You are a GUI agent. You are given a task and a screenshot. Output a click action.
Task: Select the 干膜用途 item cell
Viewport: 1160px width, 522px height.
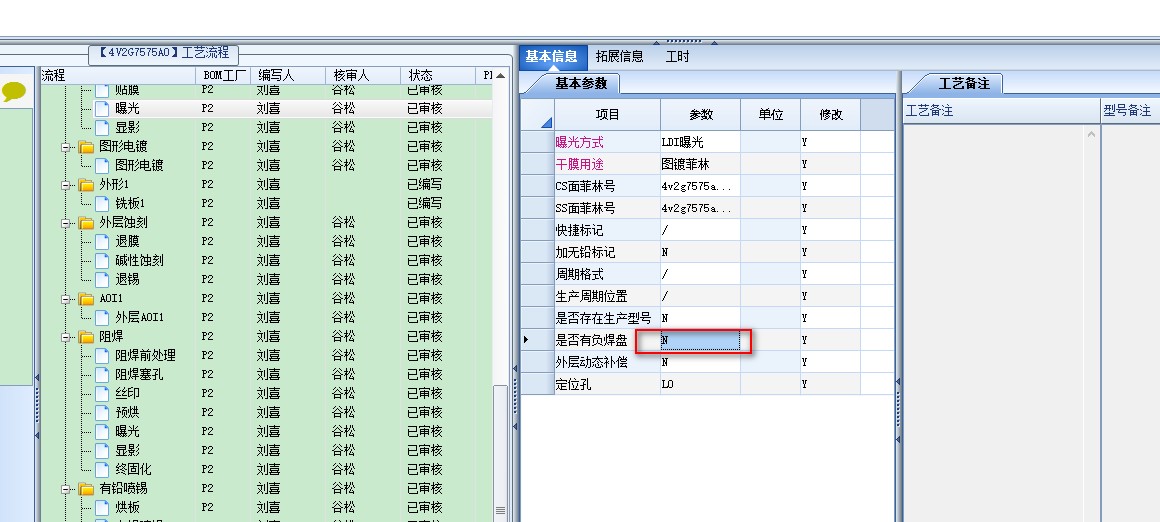point(607,164)
